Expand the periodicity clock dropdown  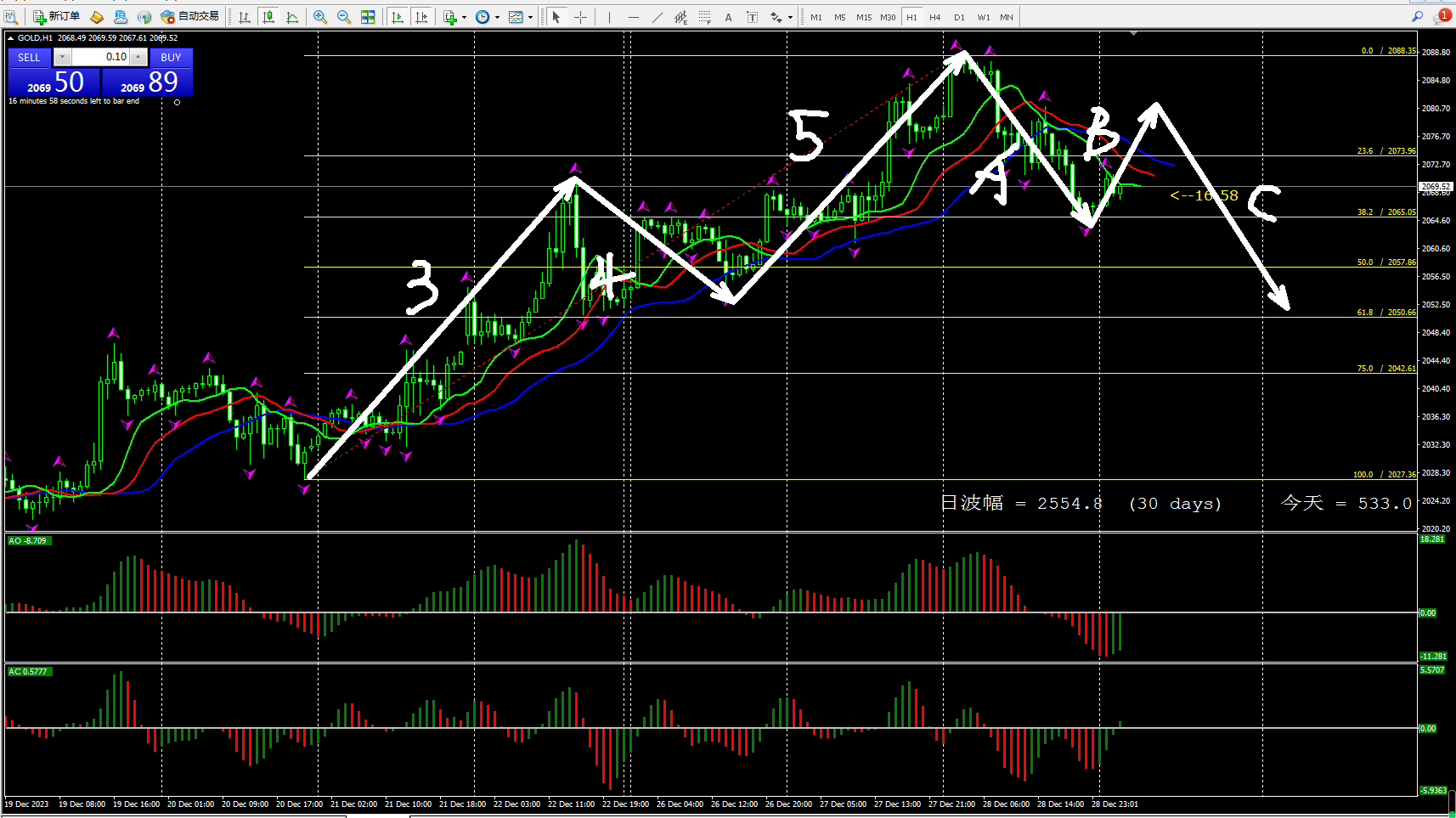(x=497, y=17)
